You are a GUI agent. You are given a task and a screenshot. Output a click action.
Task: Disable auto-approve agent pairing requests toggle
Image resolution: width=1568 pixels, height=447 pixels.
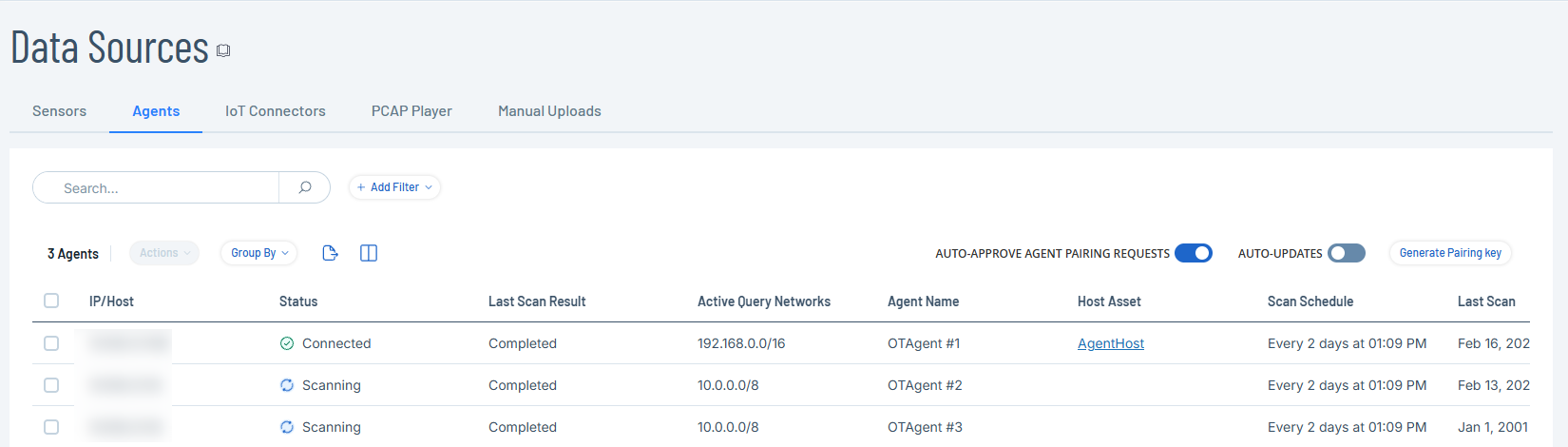coord(1193,253)
